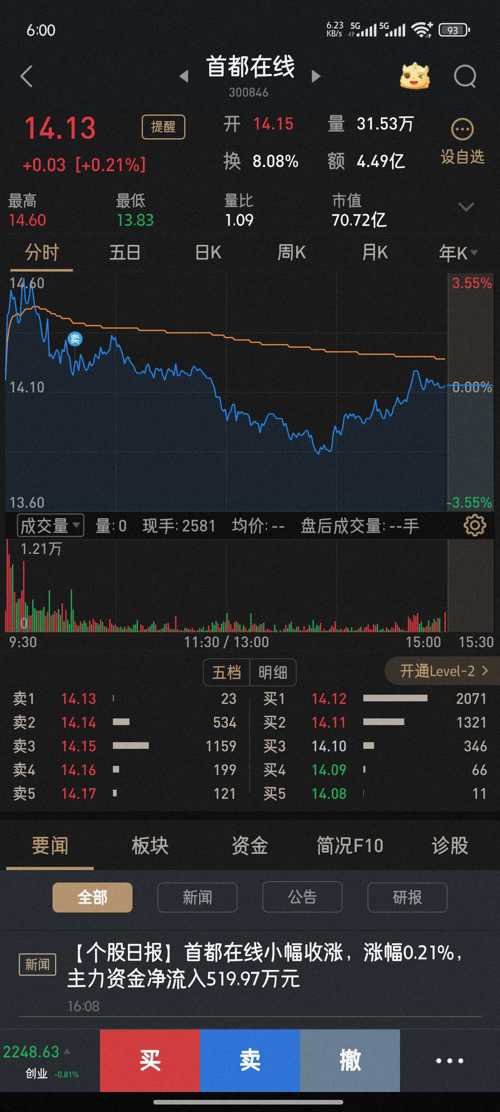The height and width of the screenshot is (1112, 500).
Task: Select 卖5 price 14.17 row
Action: pyautogui.click(x=126, y=794)
